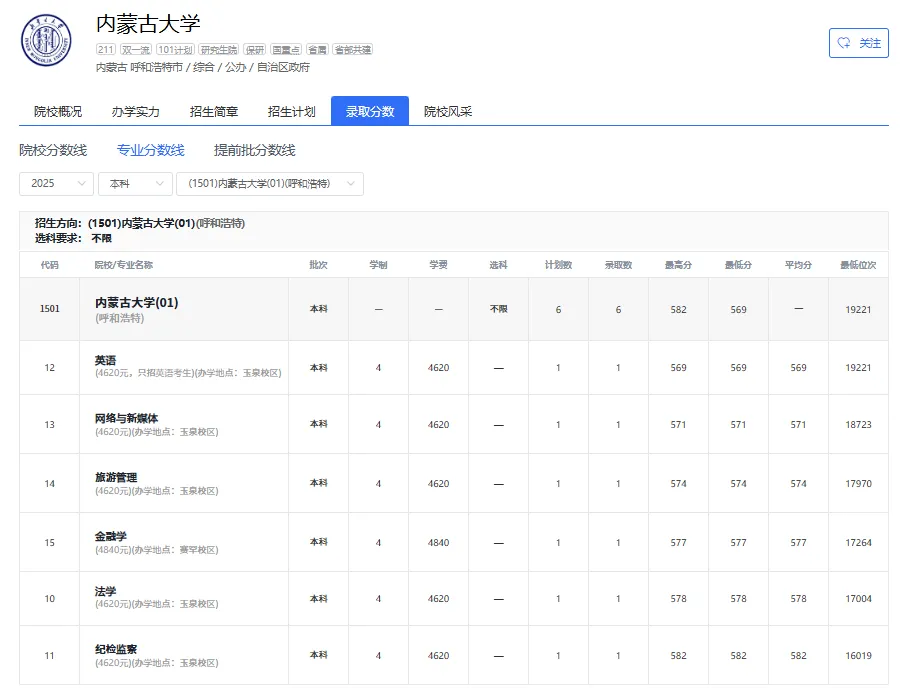Click the 批次 column header

click(318, 265)
